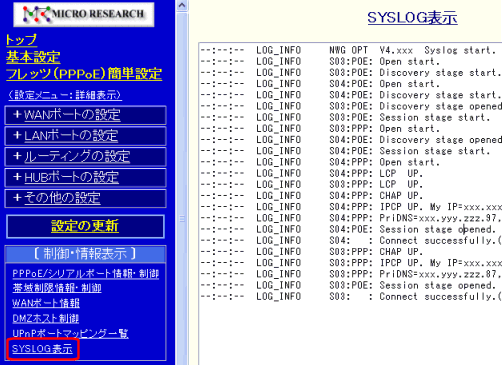Open 帯域制限情報・制御 page
Image resolution: width=502 pixels, height=365 pixels.
pos(57,288)
